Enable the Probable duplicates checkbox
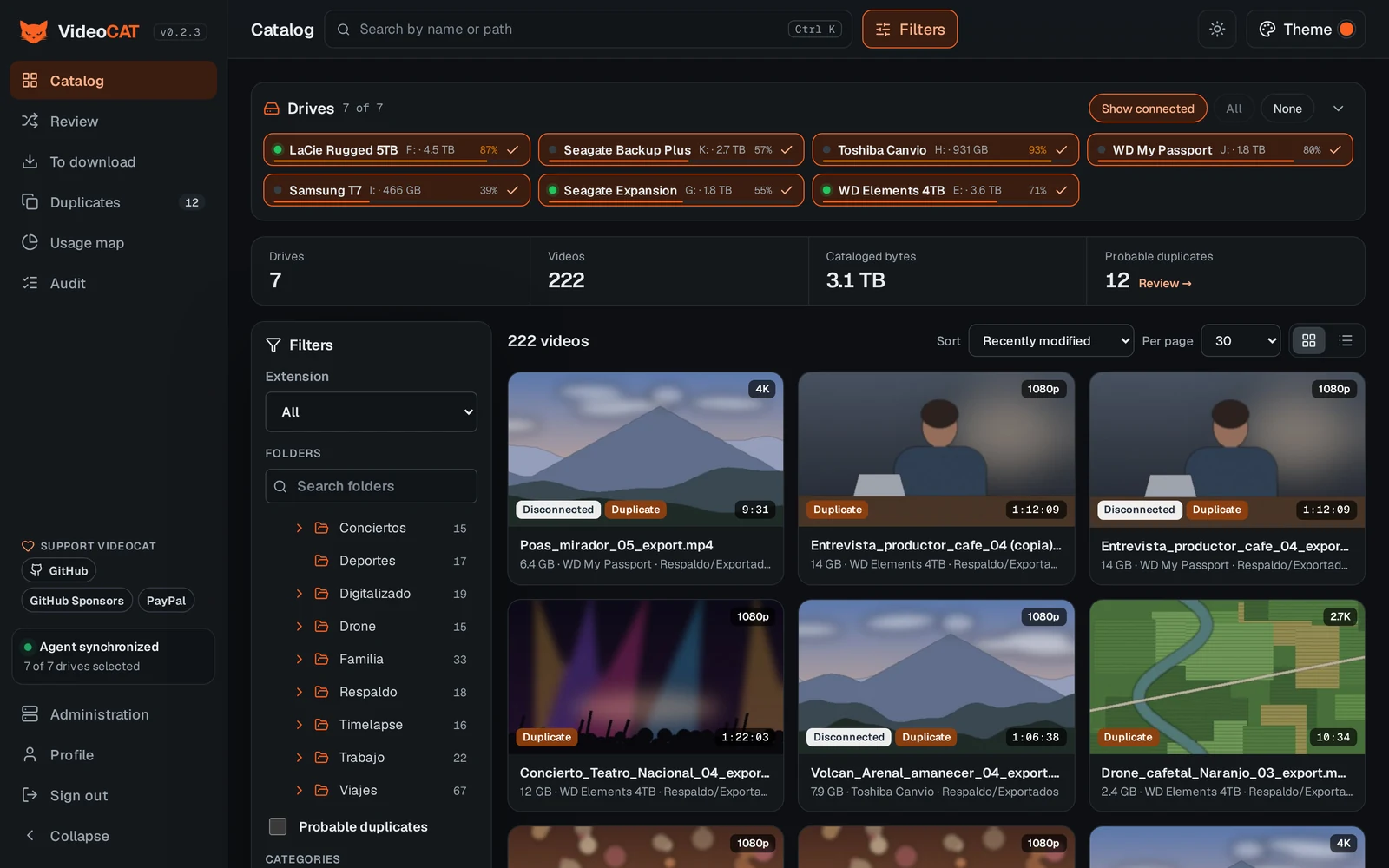 click(278, 826)
